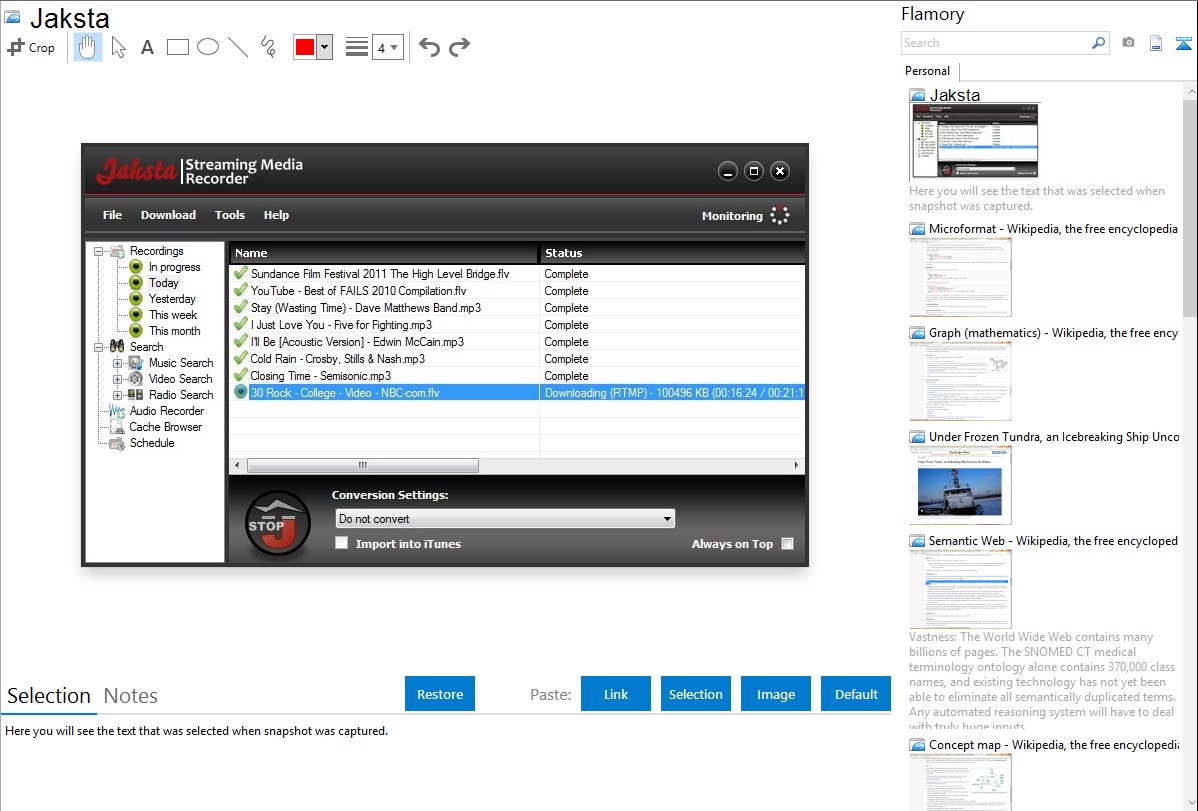The height and width of the screenshot is (811, 1198).
Task: Open the Audio Recorder item
Action: pyautogui.click(x=167, y=411)
